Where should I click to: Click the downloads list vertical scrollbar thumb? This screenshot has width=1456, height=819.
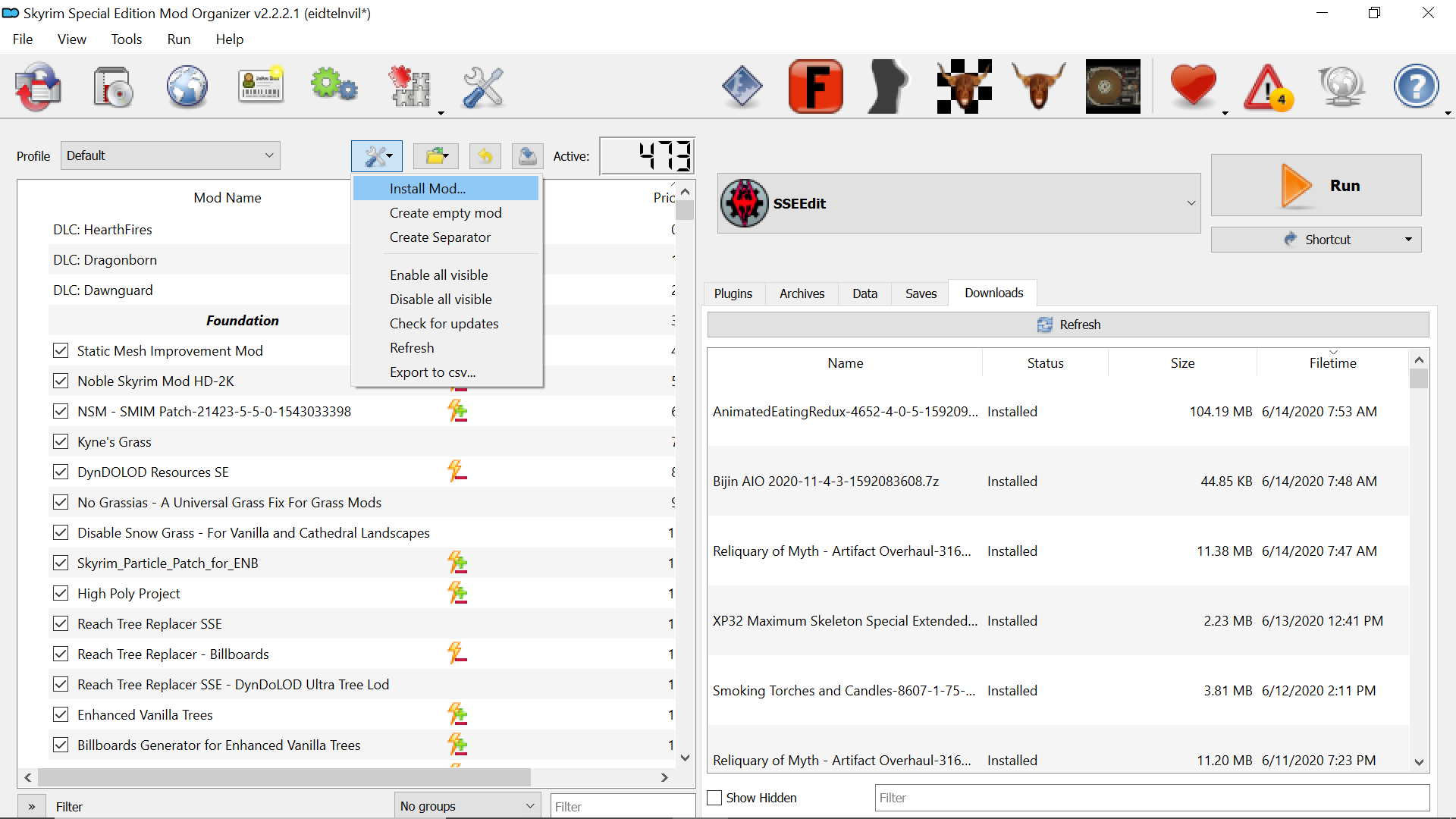(1419, 378)
